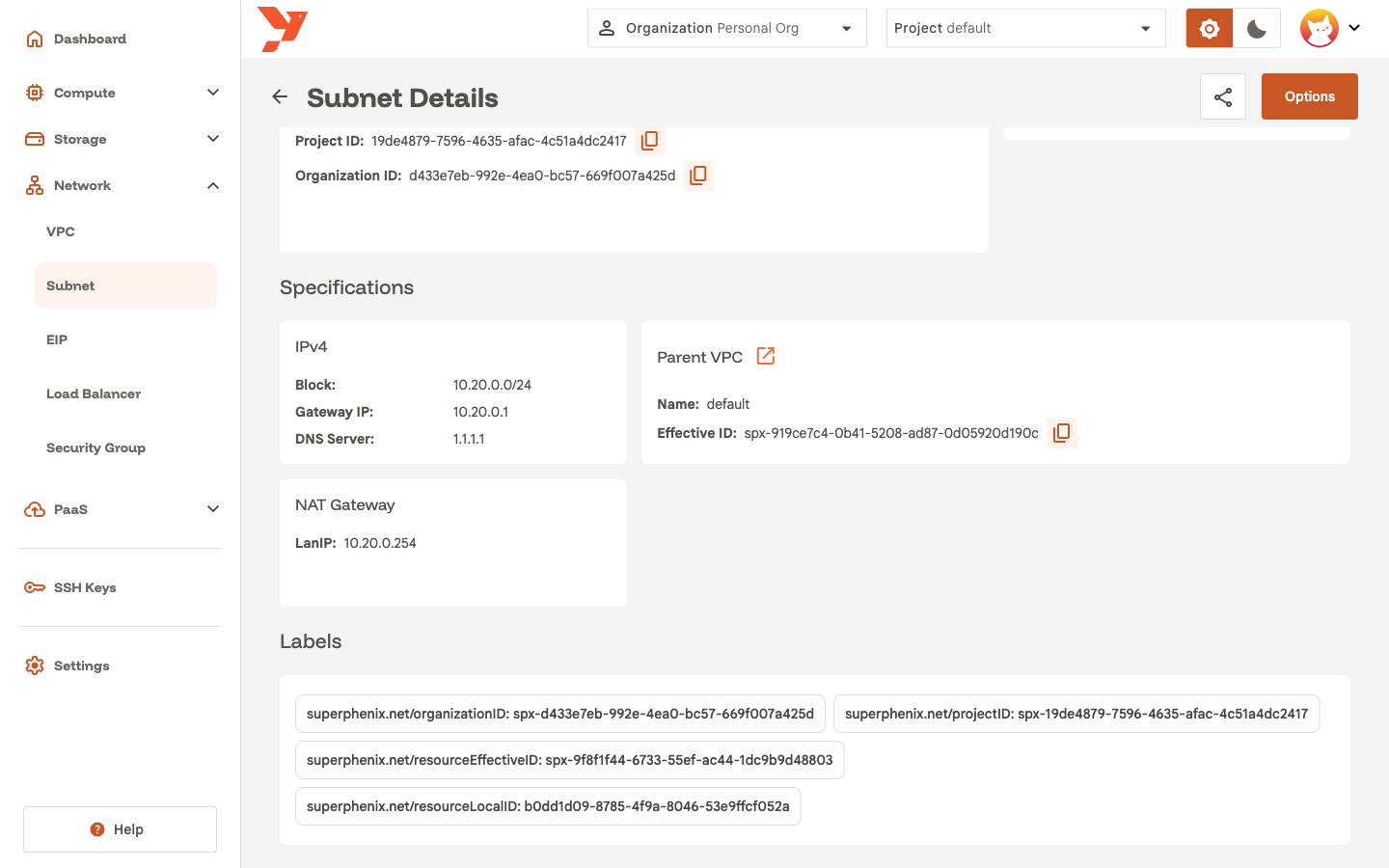Click the Storage drive icon
Image resolution: width=1389 pixels, height=868 pixels.
click(35, 139)
